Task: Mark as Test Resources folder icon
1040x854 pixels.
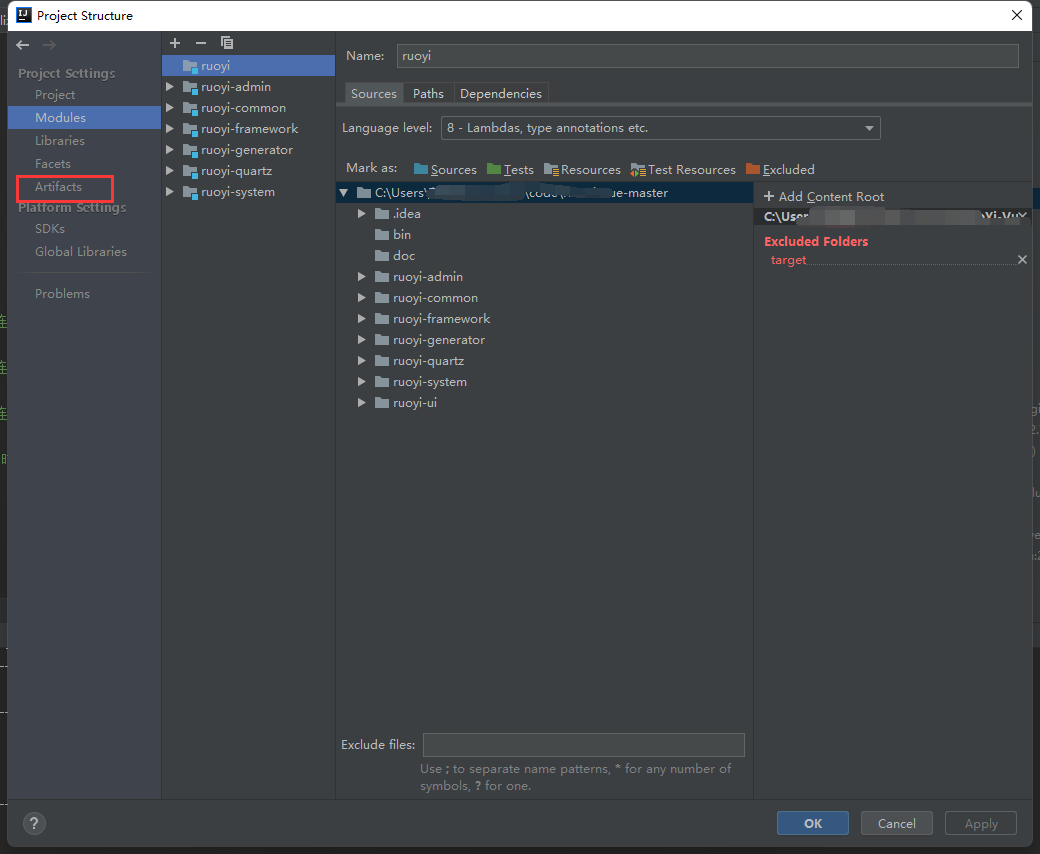Action: click(638, 170)
